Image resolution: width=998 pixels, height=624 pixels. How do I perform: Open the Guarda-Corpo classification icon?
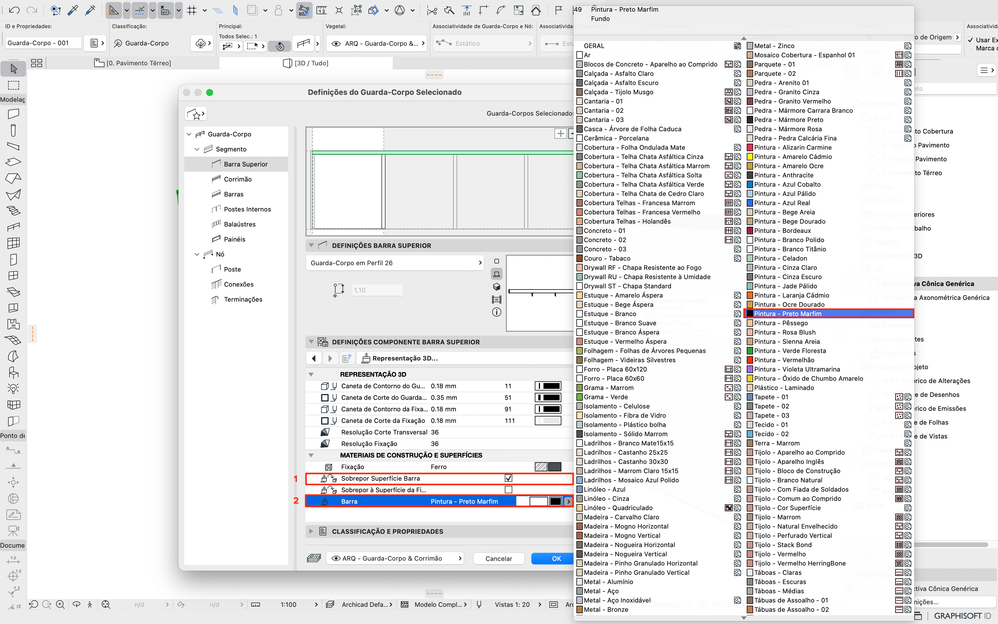[118, 43]
